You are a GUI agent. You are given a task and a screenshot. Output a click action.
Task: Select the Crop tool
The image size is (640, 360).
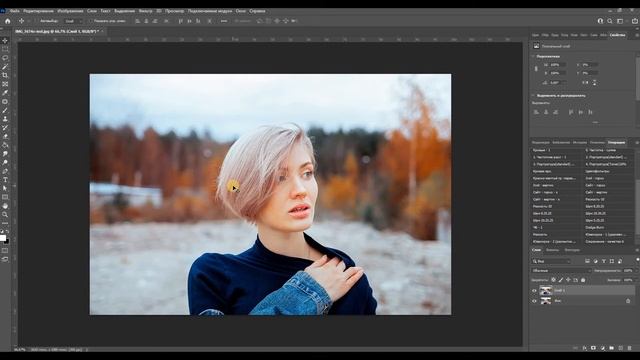click(x=5, y=75)
